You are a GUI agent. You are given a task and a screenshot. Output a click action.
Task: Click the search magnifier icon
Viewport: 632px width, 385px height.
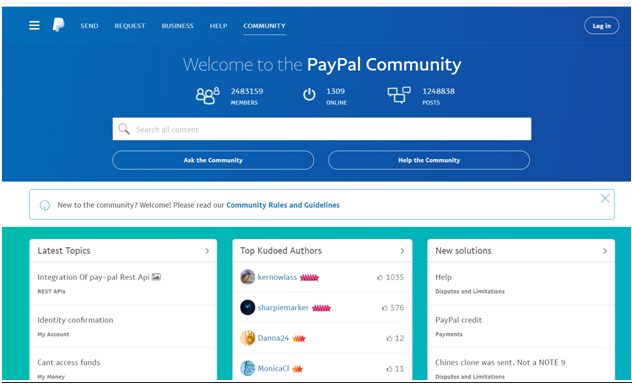(x=124, y=129)
